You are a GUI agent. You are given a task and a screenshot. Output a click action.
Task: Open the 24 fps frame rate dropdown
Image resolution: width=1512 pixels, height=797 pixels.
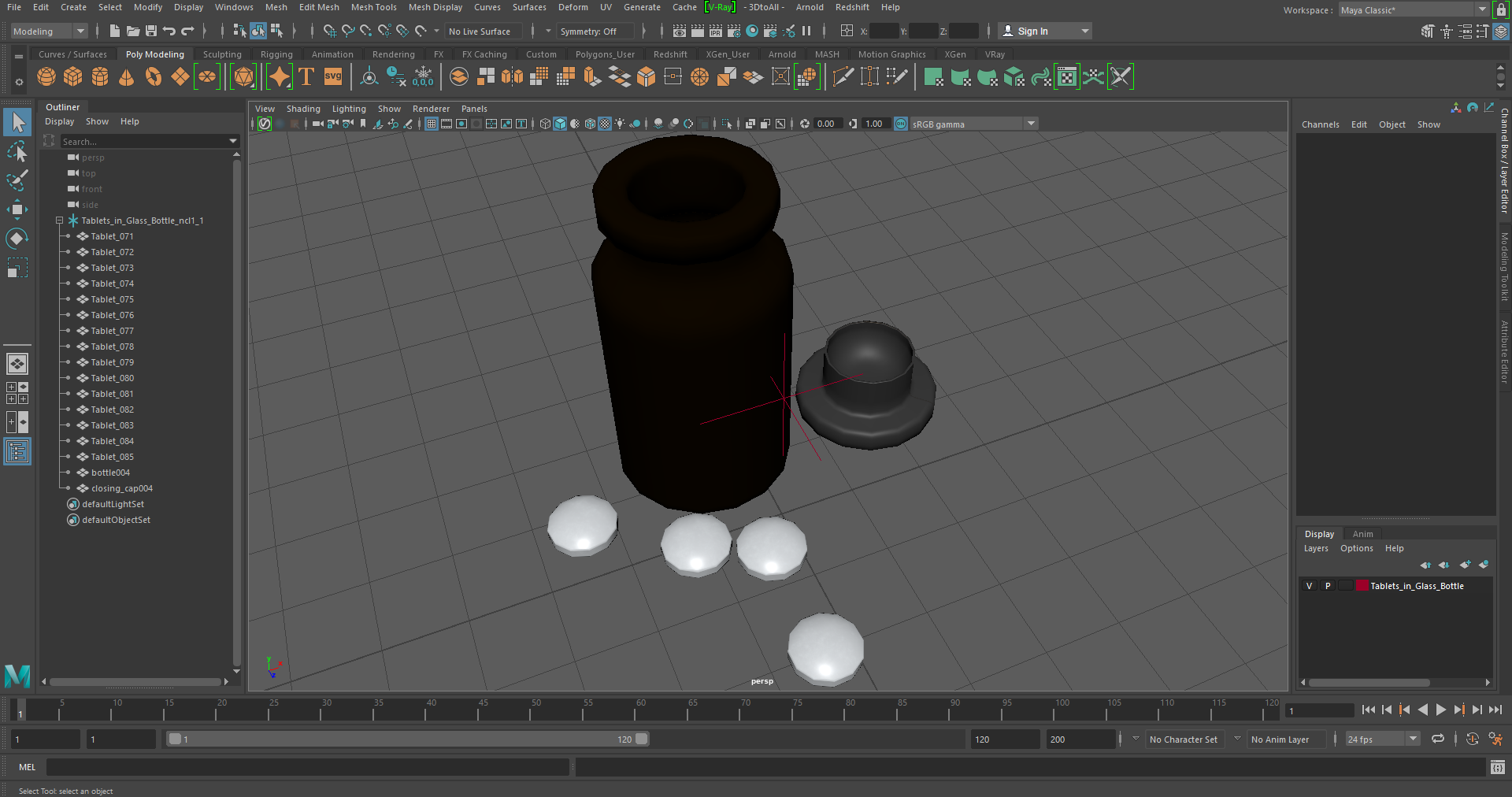(x=1382, y=739)
